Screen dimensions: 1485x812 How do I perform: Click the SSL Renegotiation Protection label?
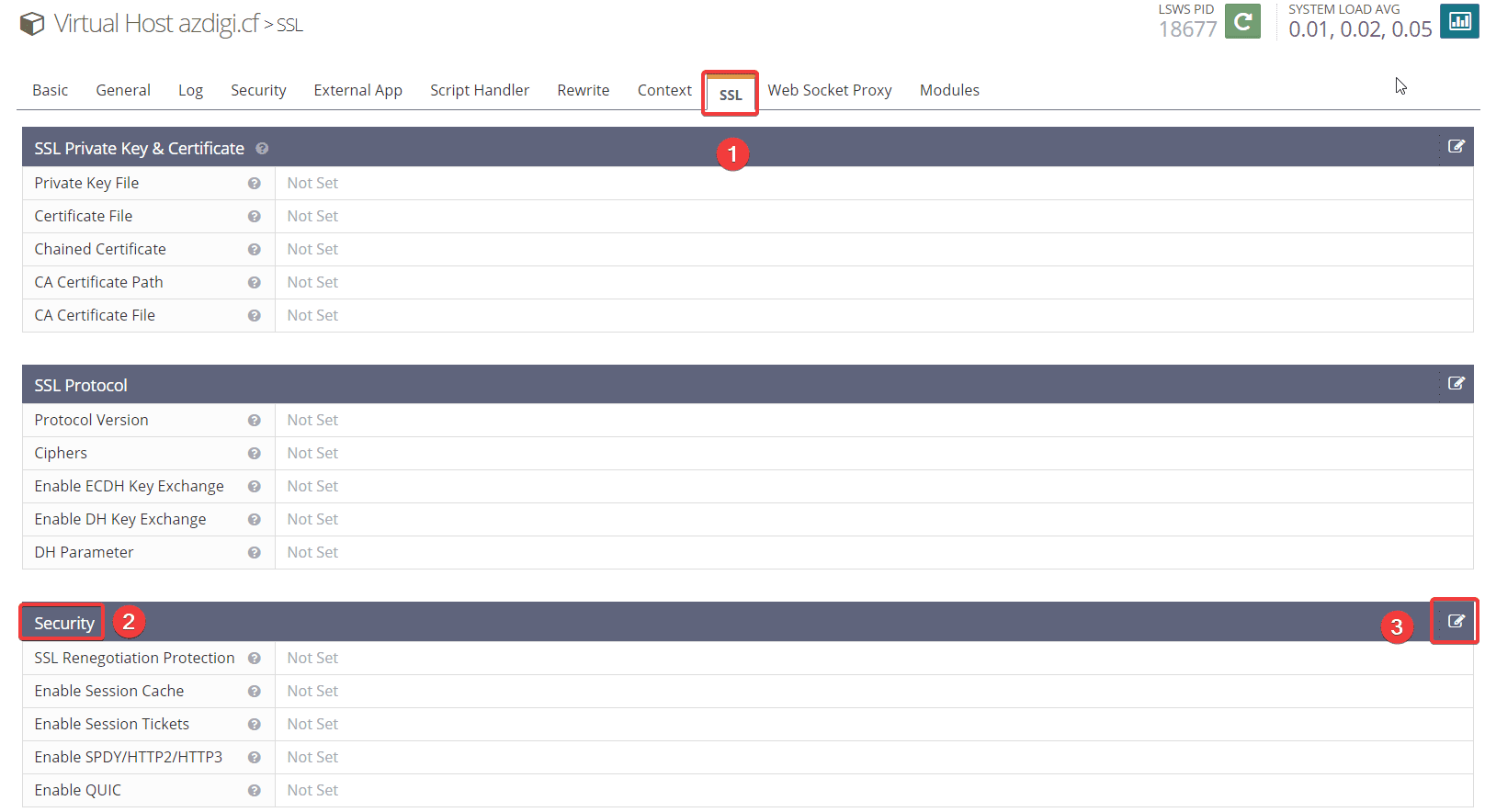(x=134, y=658)
